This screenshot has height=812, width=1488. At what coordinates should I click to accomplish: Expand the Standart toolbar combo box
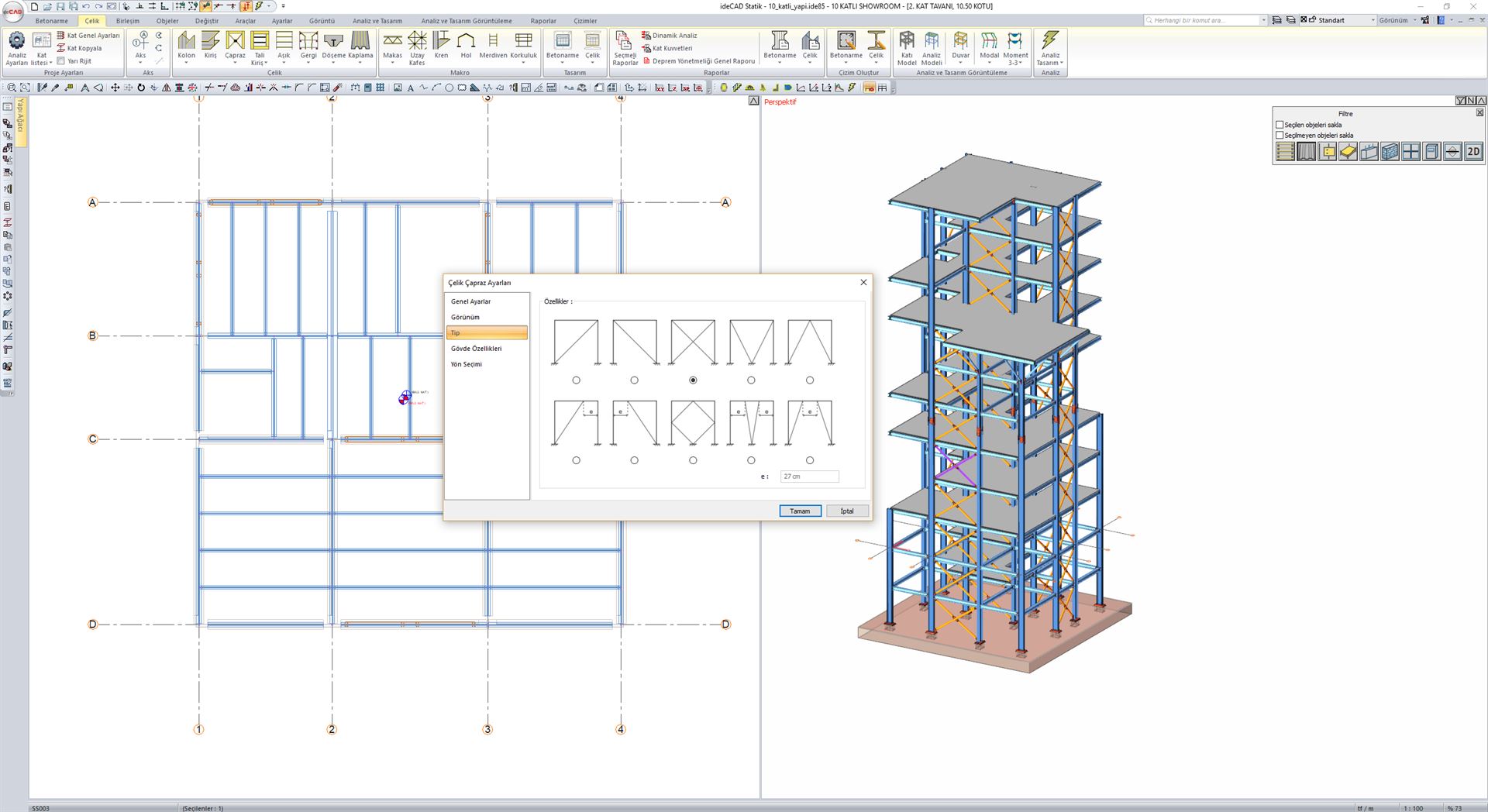1374,20
